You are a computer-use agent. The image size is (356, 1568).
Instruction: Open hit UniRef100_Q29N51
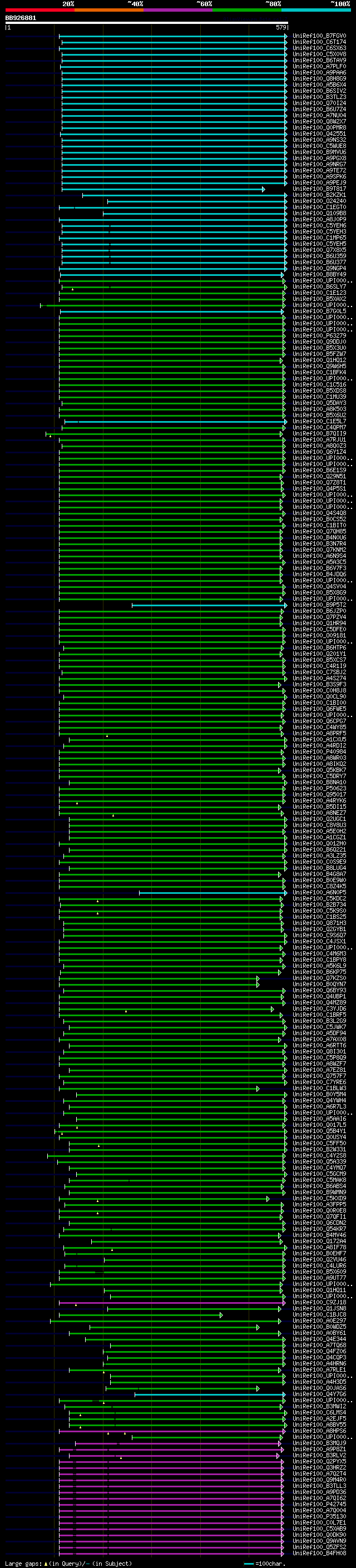point(319,477)
